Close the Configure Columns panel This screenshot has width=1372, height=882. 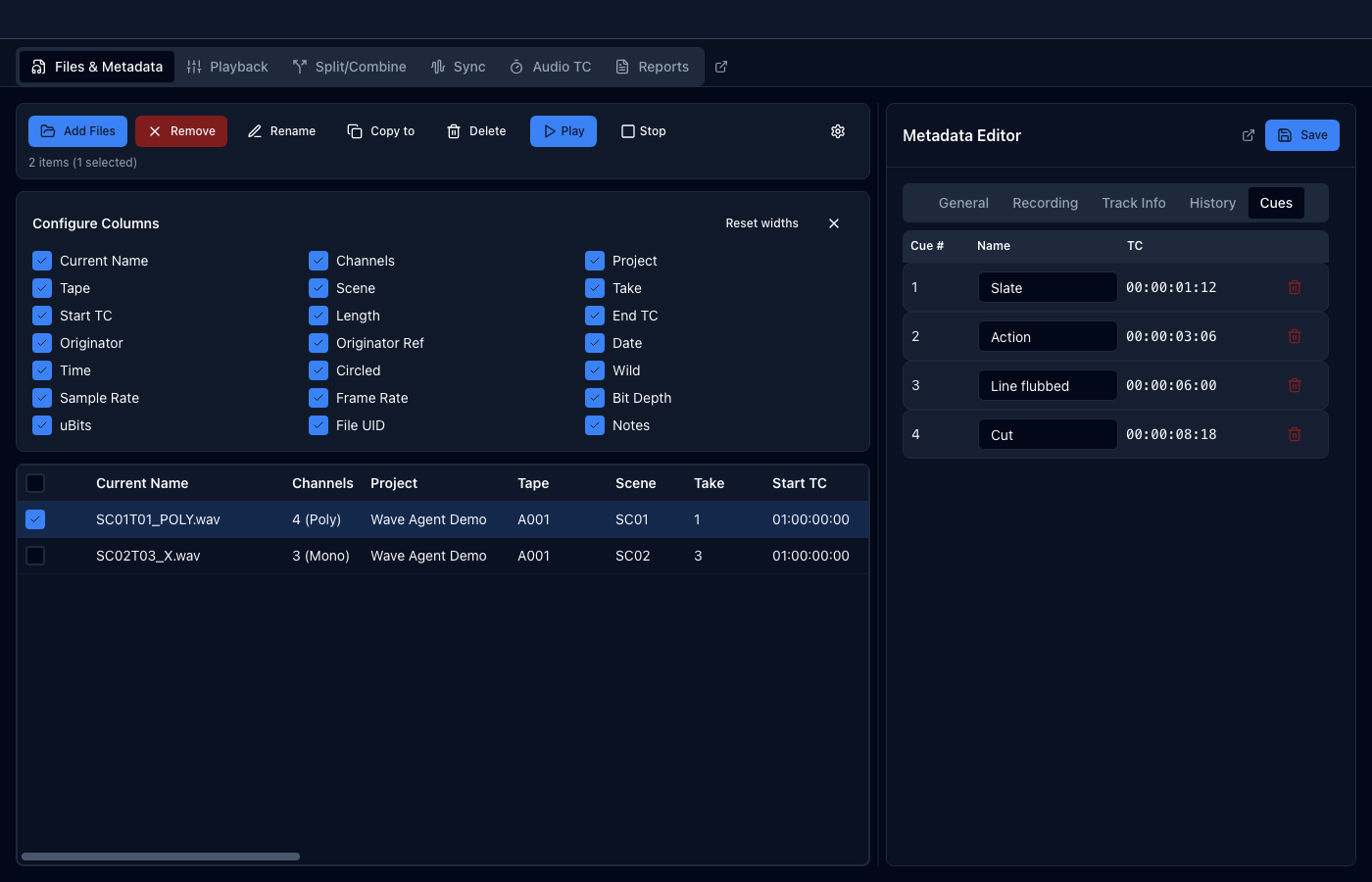tap(834, 223)
